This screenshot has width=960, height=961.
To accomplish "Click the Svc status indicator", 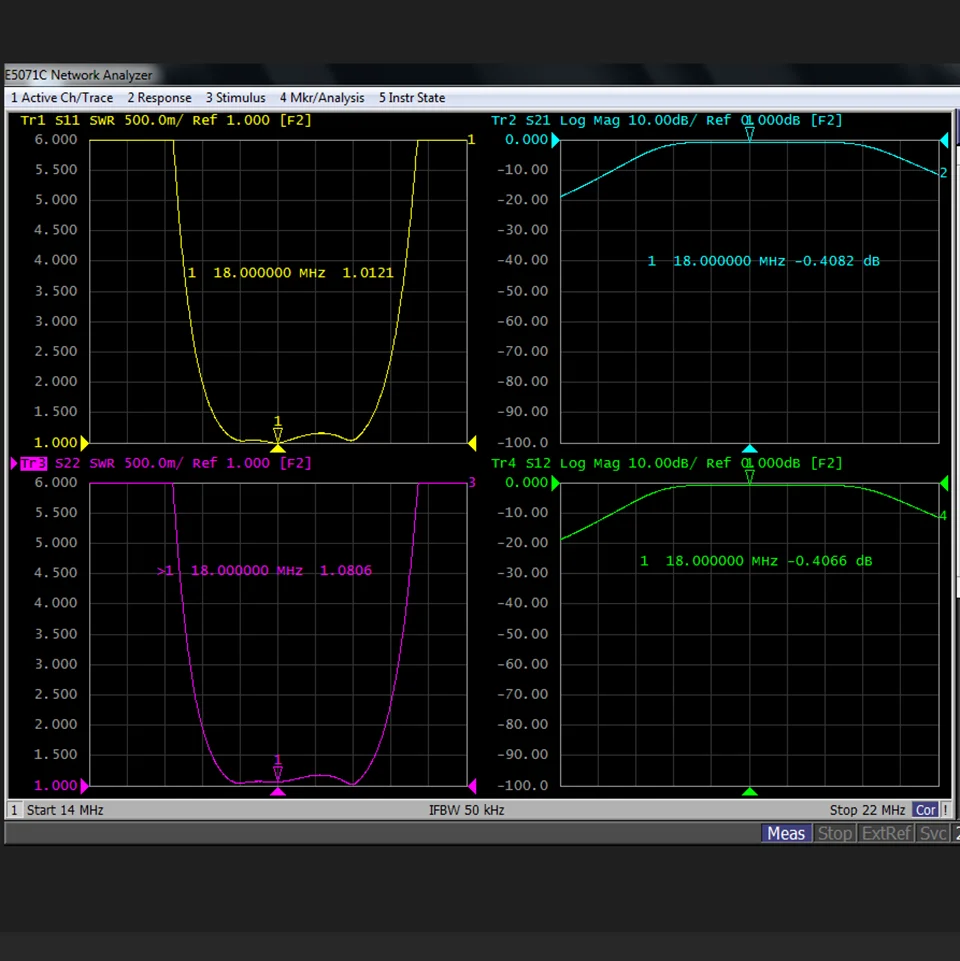I will tap(933, 834).
